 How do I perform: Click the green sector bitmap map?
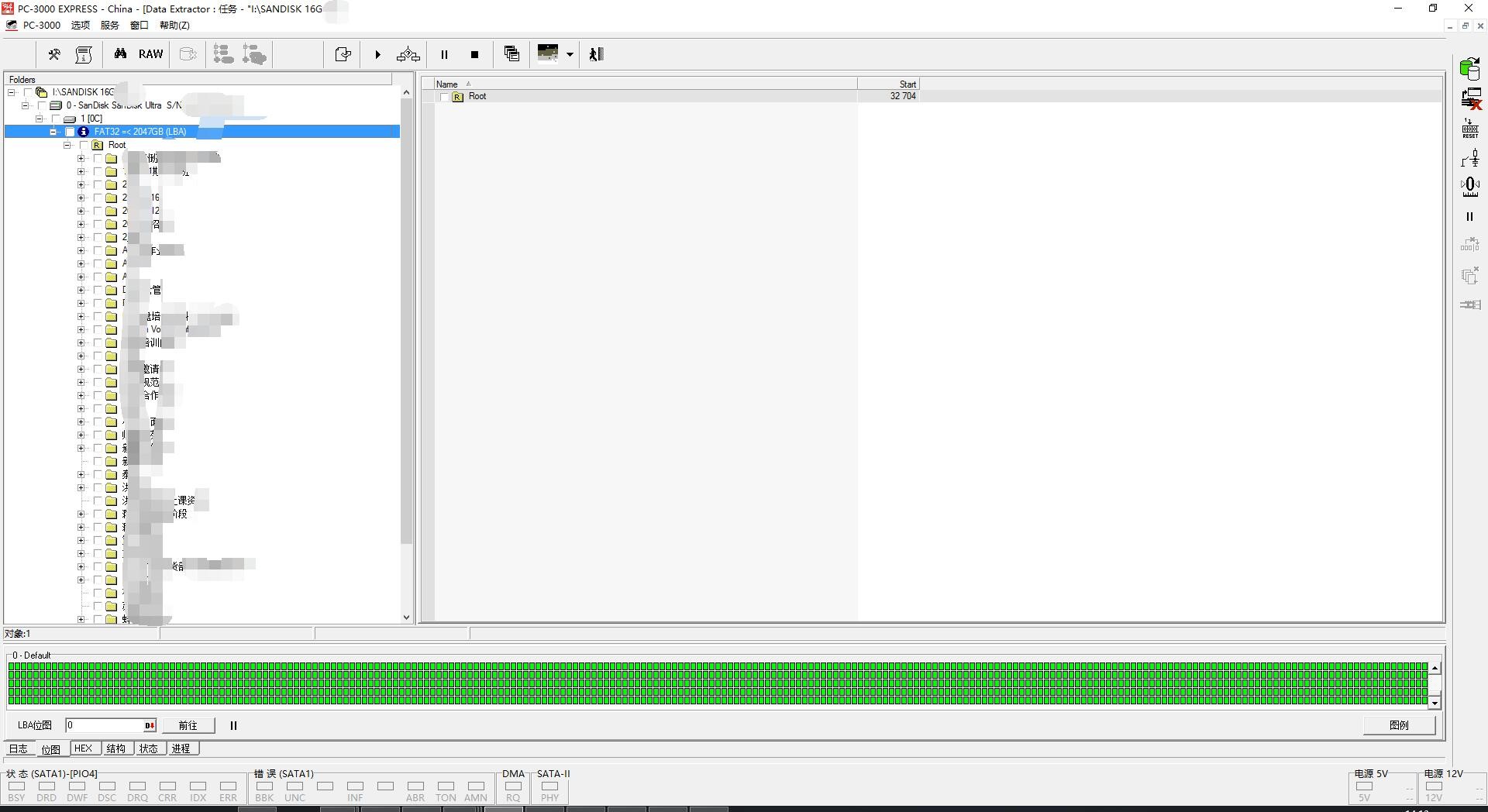718,683
